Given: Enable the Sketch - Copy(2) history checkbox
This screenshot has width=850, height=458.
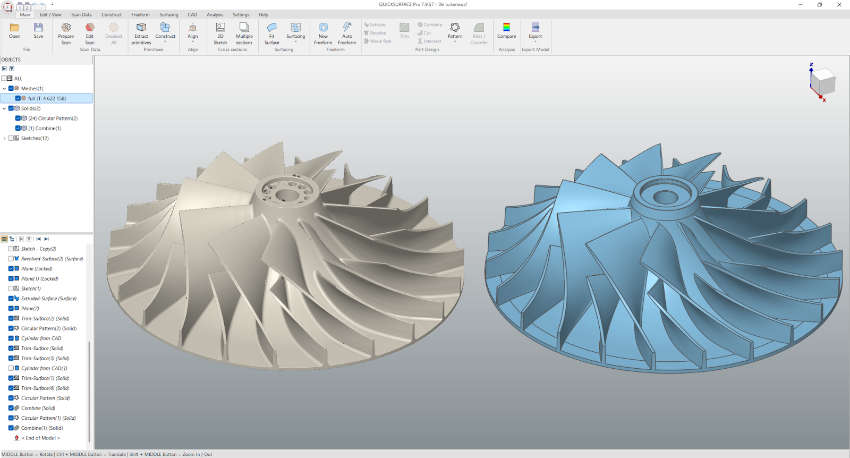Looking at the screenshot, I should pyautogui.click(x=10, y=249).
